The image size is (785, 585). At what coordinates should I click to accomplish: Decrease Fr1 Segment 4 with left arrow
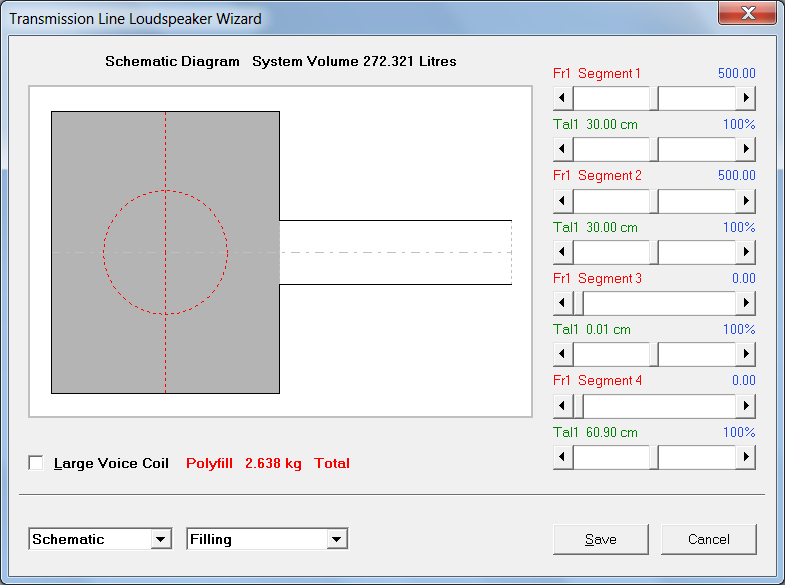click(563, 406)
